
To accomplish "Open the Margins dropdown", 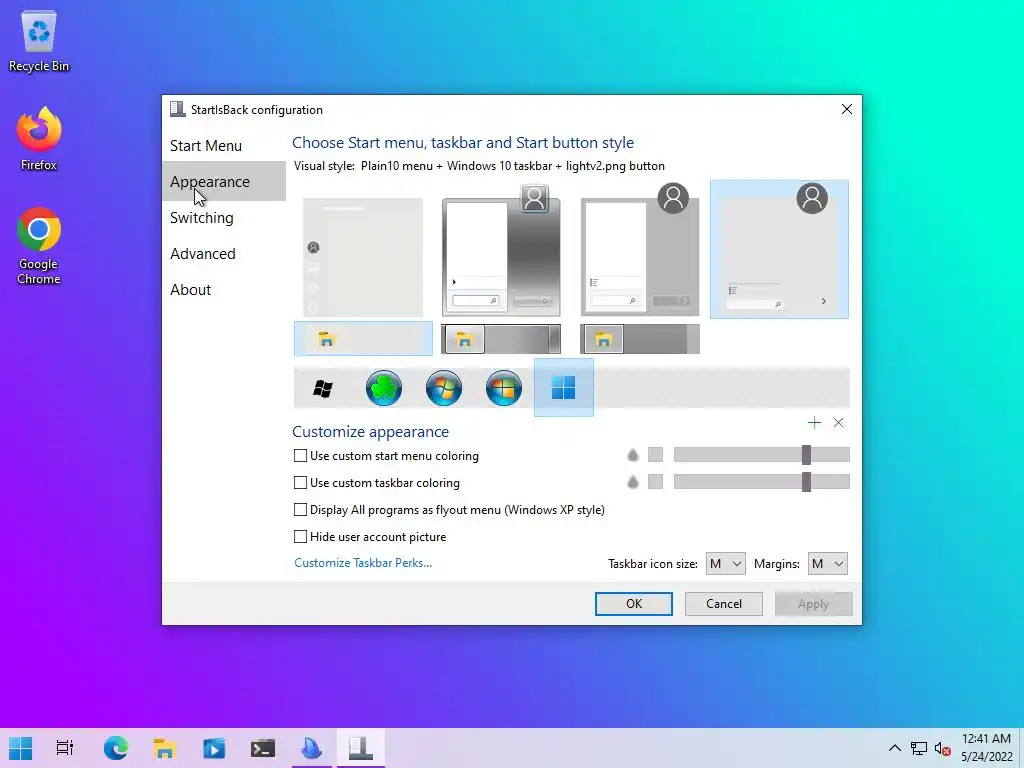I will coord(827,564).
